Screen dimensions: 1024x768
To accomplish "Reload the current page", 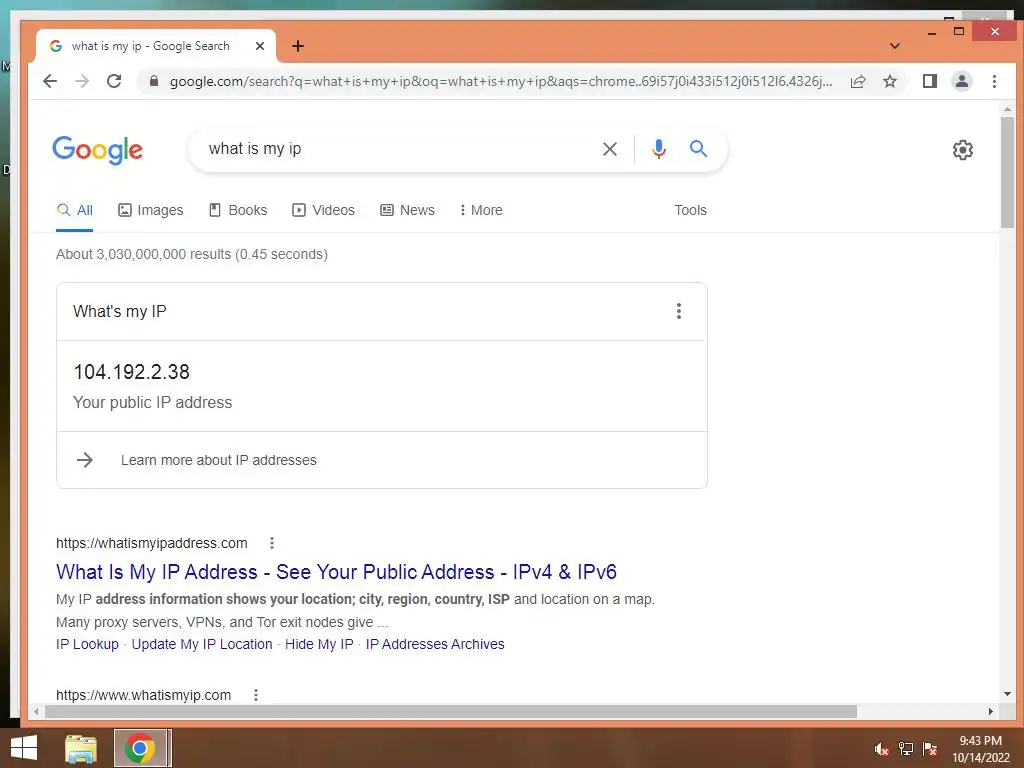I will click(114, 81).
